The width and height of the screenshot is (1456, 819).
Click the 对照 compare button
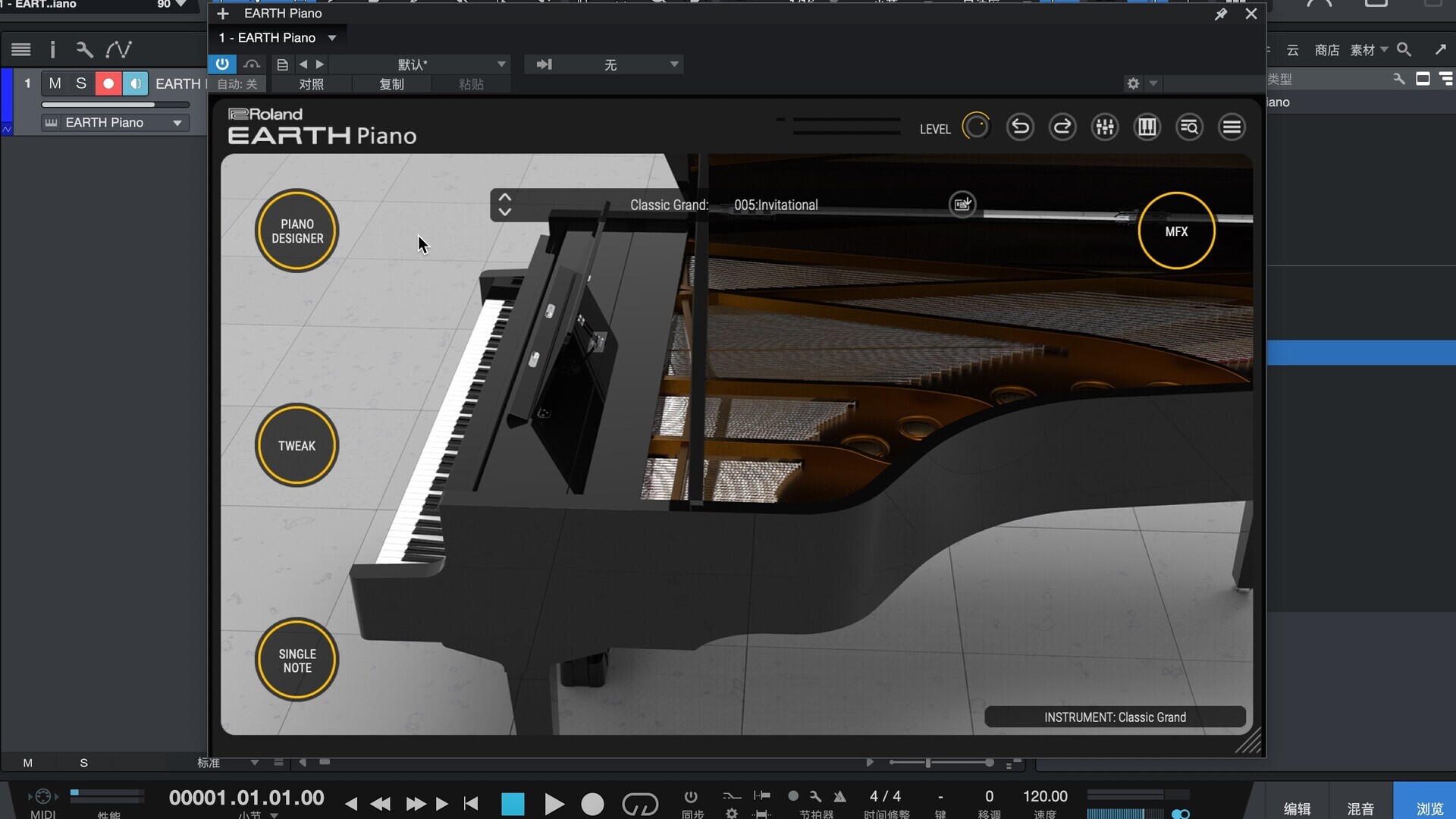[312, 84]
